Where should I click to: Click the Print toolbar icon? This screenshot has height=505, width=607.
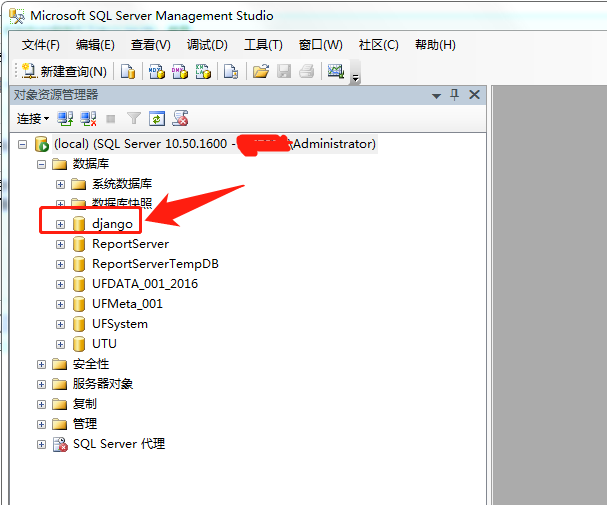click(307, 71)
